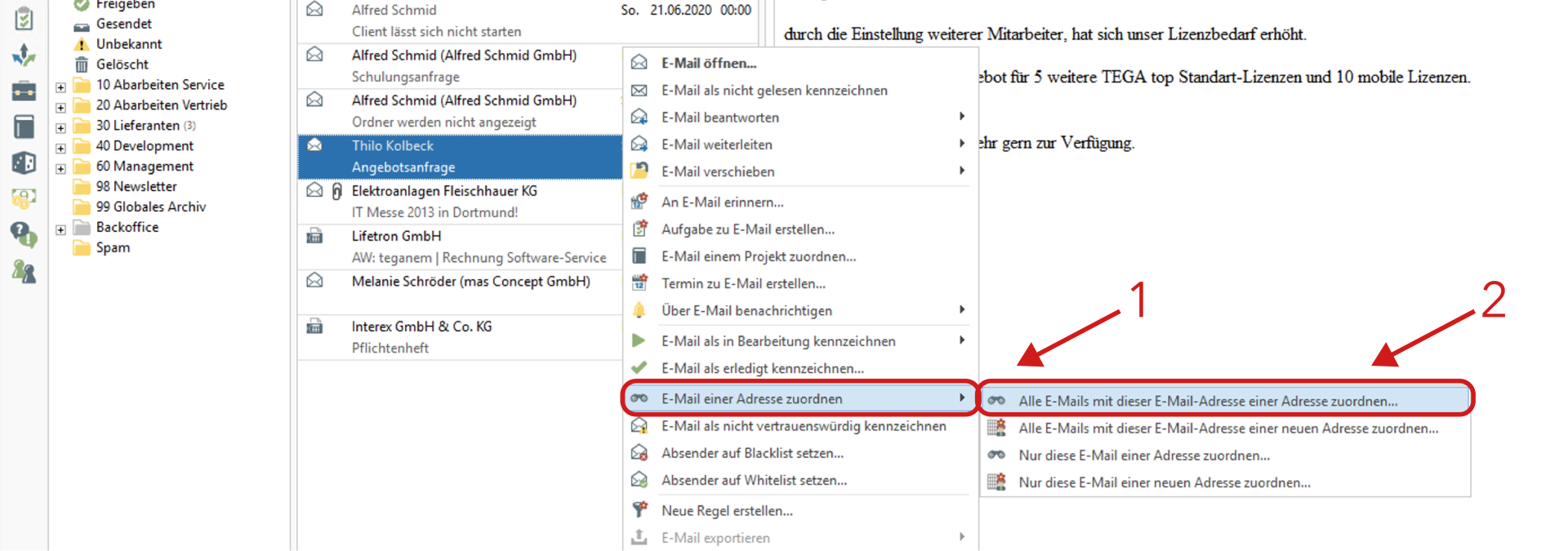This screenshot has height=551, width=1568.
Task: Click the envelope icon beside Melanie Schröder
Action: 314,281
